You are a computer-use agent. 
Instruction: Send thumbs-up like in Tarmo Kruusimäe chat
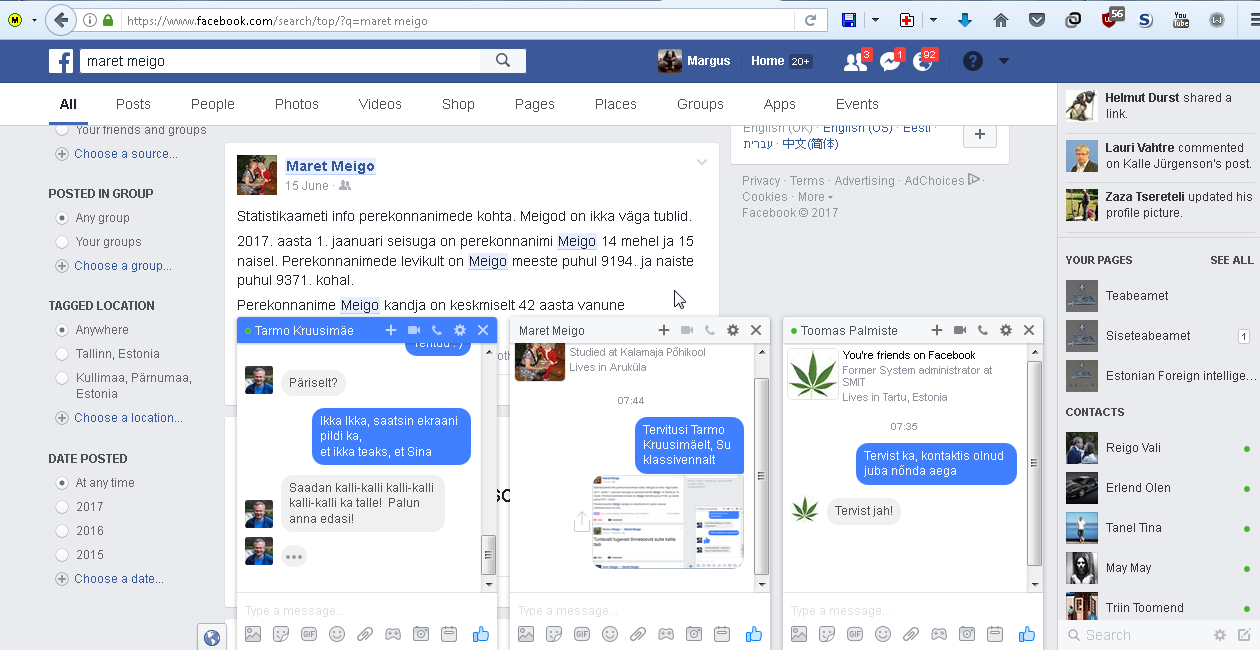pyautogui.click(x=481, y=634)
